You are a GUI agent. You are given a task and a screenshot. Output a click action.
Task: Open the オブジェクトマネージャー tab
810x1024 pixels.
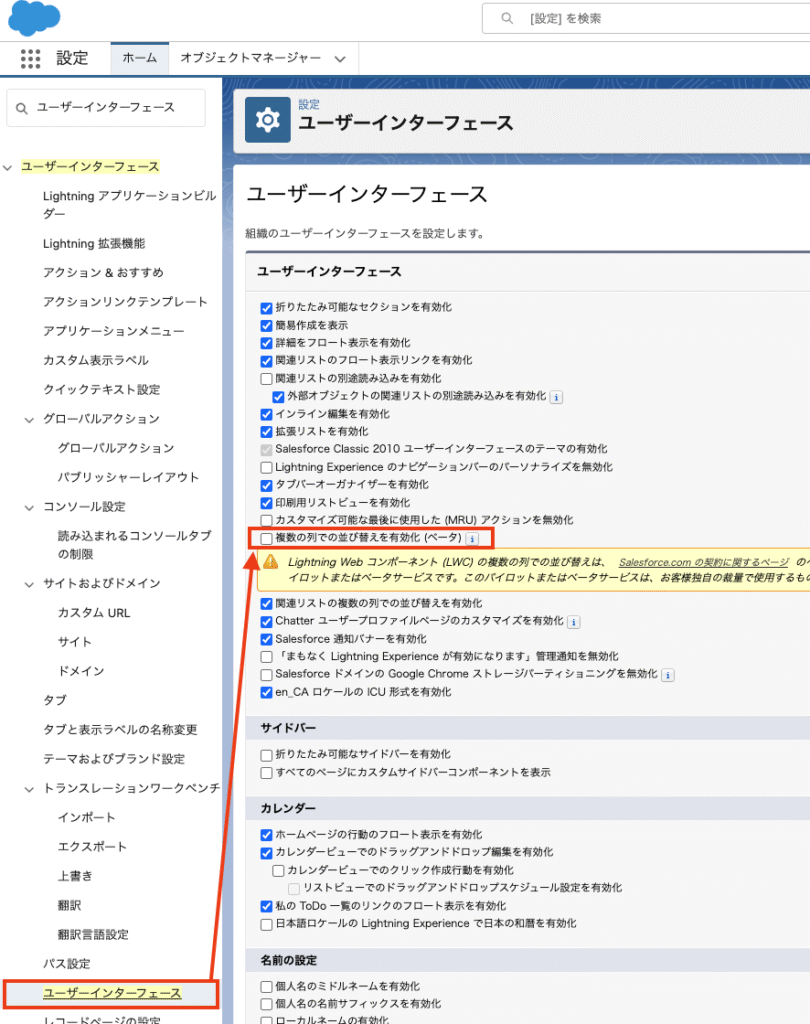(250, 58)
